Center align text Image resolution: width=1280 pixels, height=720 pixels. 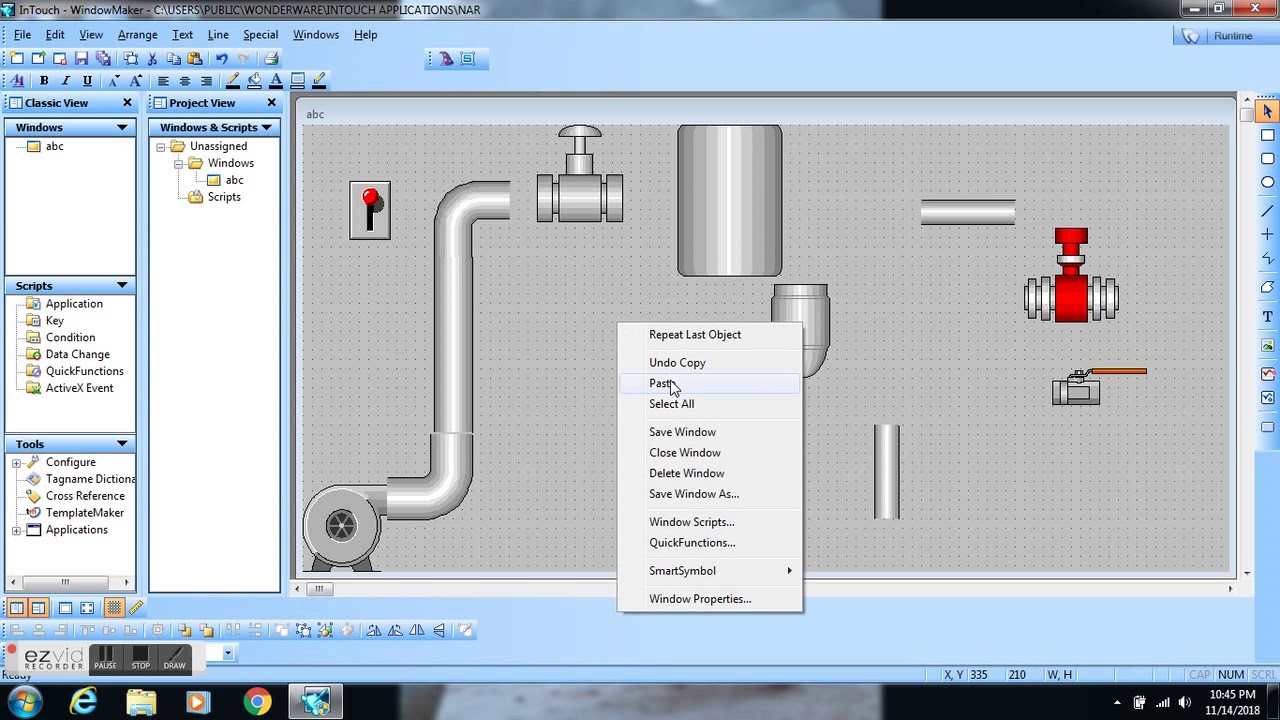(x=185, y=81)
